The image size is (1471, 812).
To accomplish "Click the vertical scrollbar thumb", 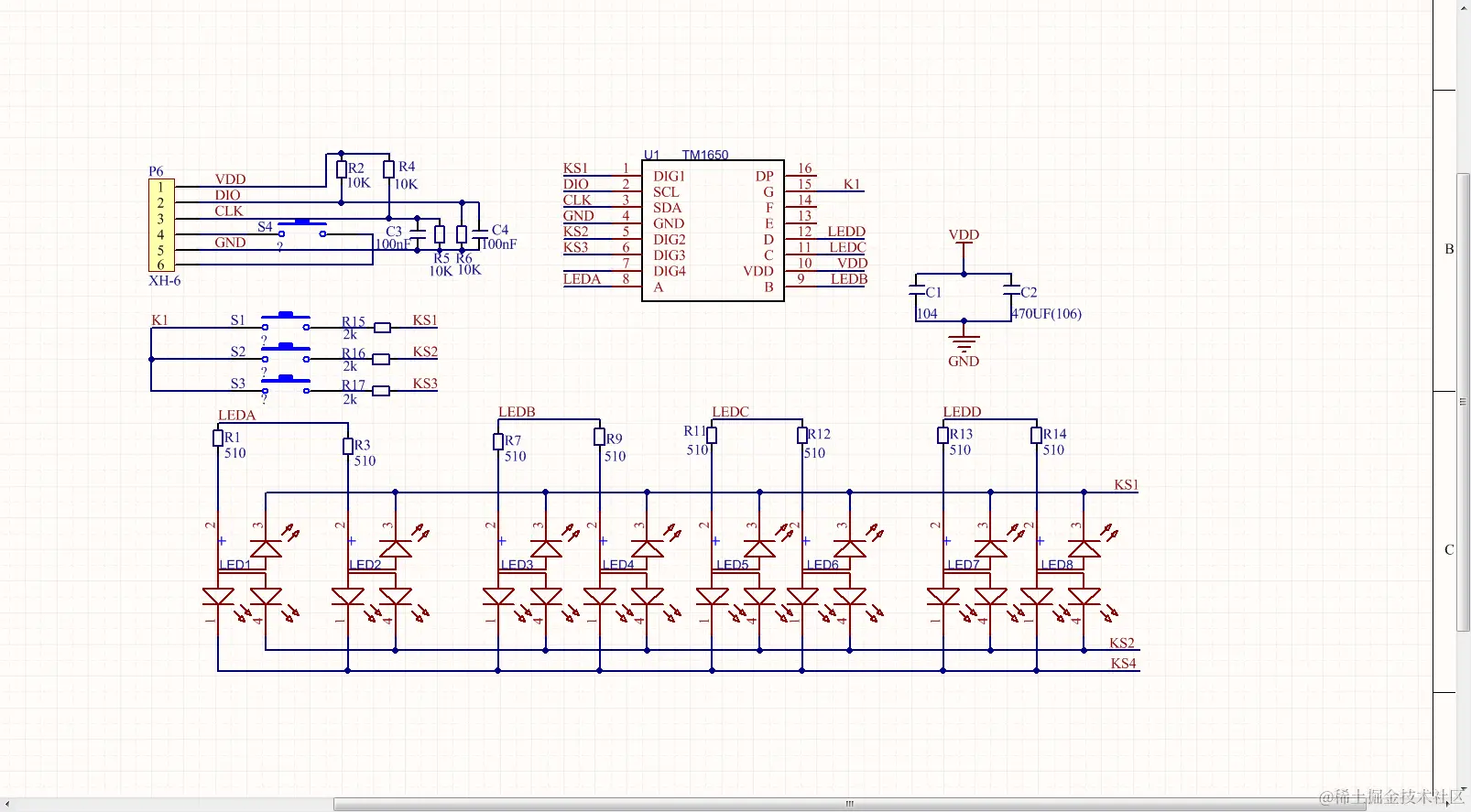I will (1463, 402).
